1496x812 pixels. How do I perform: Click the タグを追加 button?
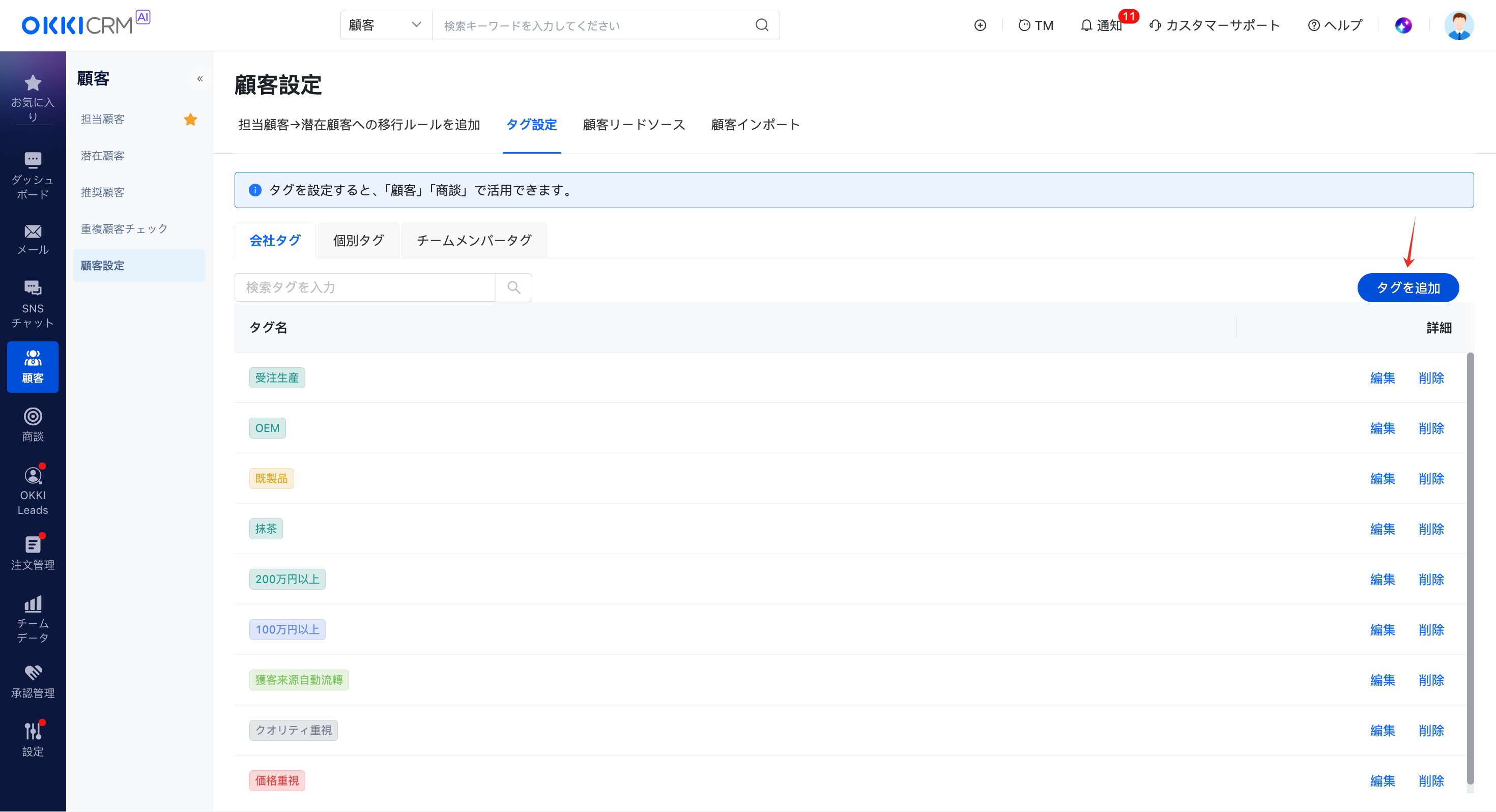click(x=1408, y=288)
